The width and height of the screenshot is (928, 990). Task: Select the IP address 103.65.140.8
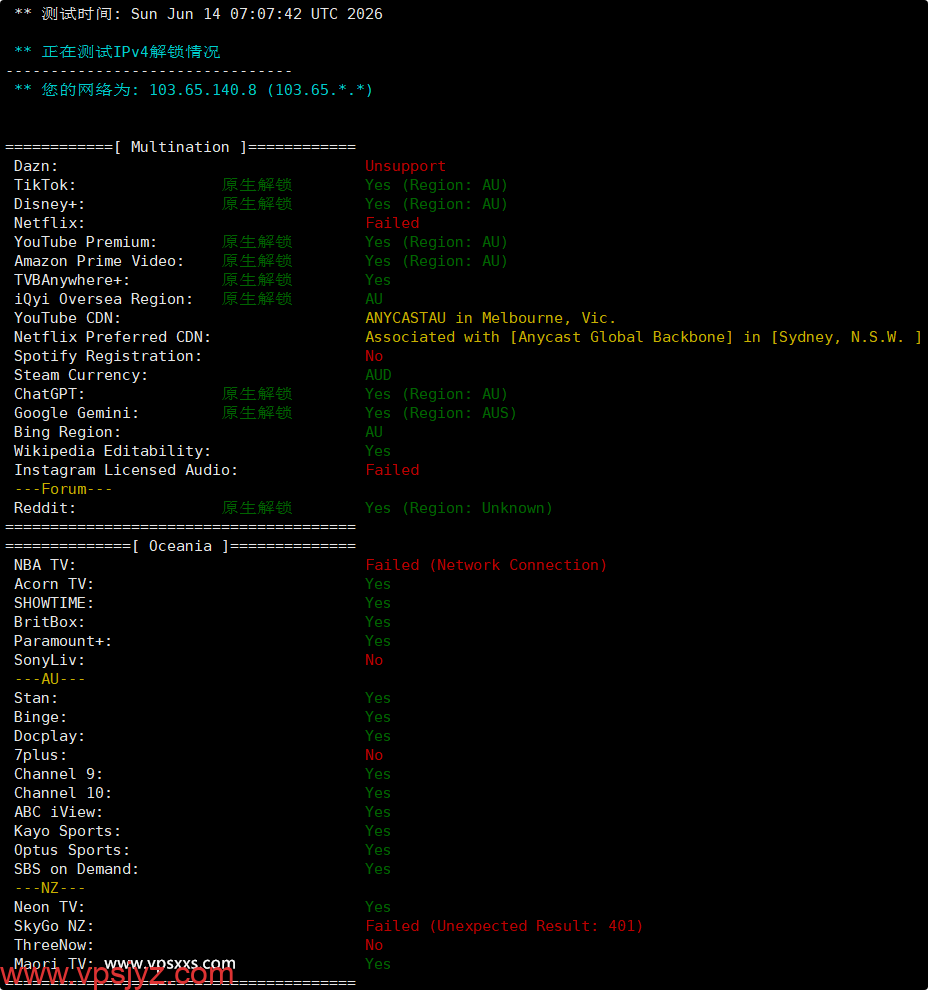[203, 90]
